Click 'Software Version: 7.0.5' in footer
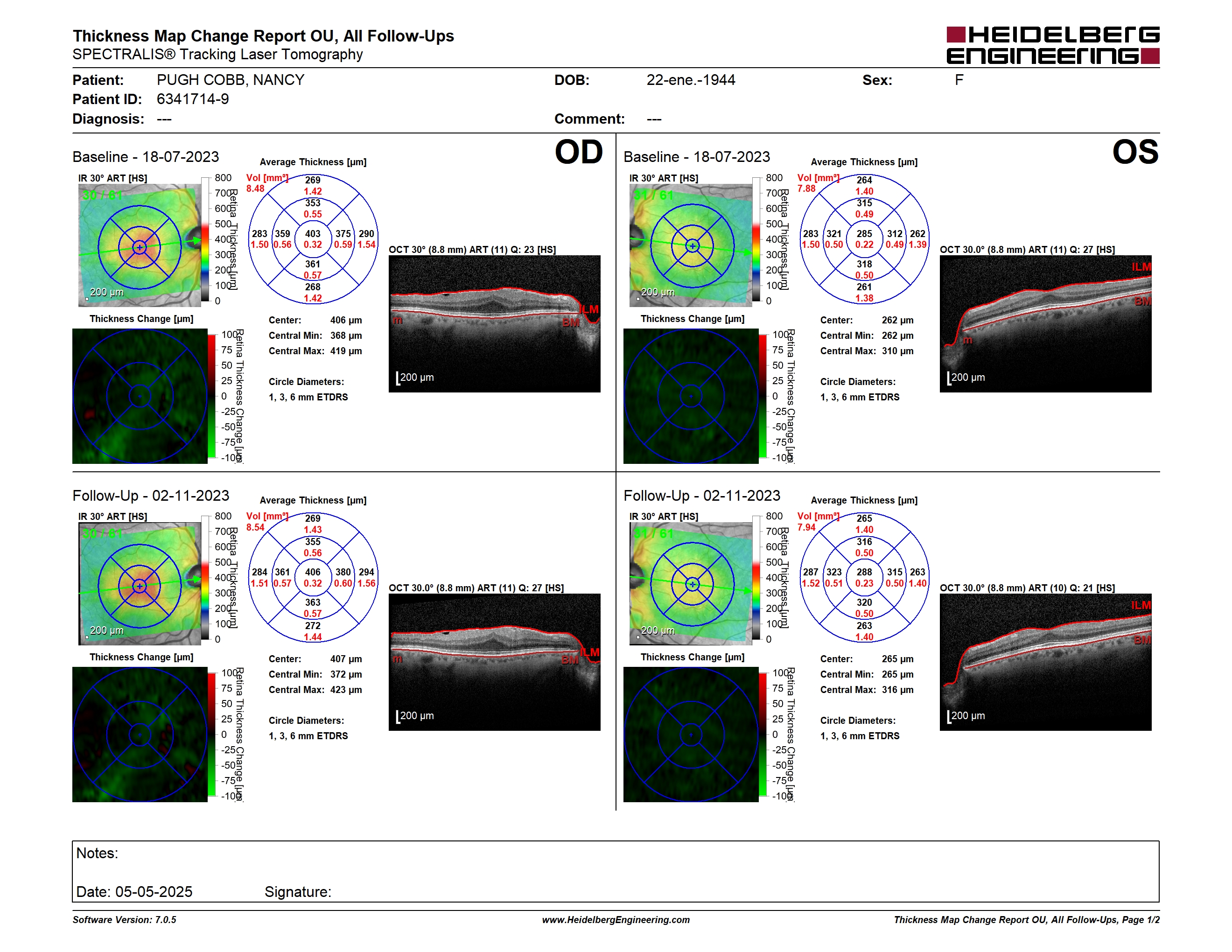1232x952 pixels. 124,920
